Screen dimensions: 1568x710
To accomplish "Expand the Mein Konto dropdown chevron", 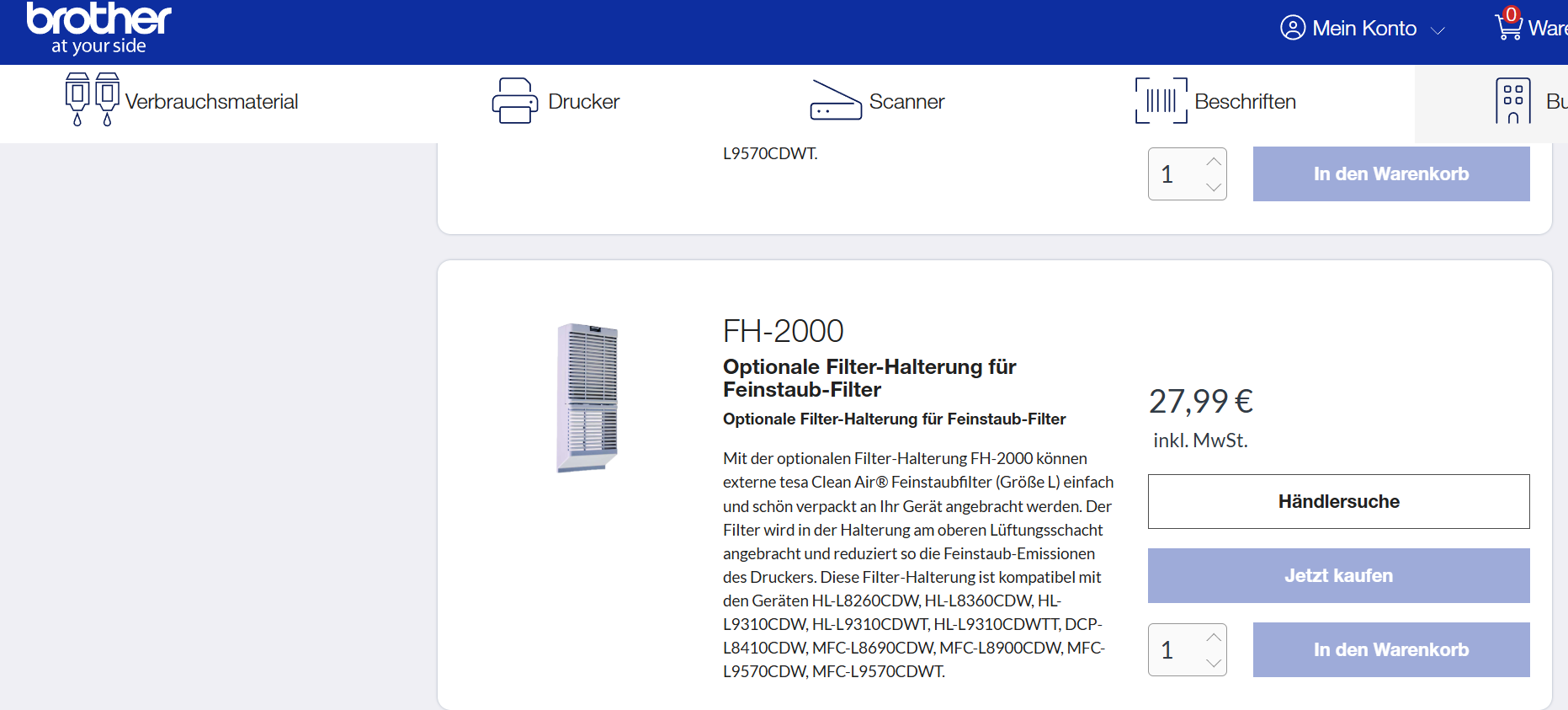I will pyautogui.click(x=1438, y=30).
